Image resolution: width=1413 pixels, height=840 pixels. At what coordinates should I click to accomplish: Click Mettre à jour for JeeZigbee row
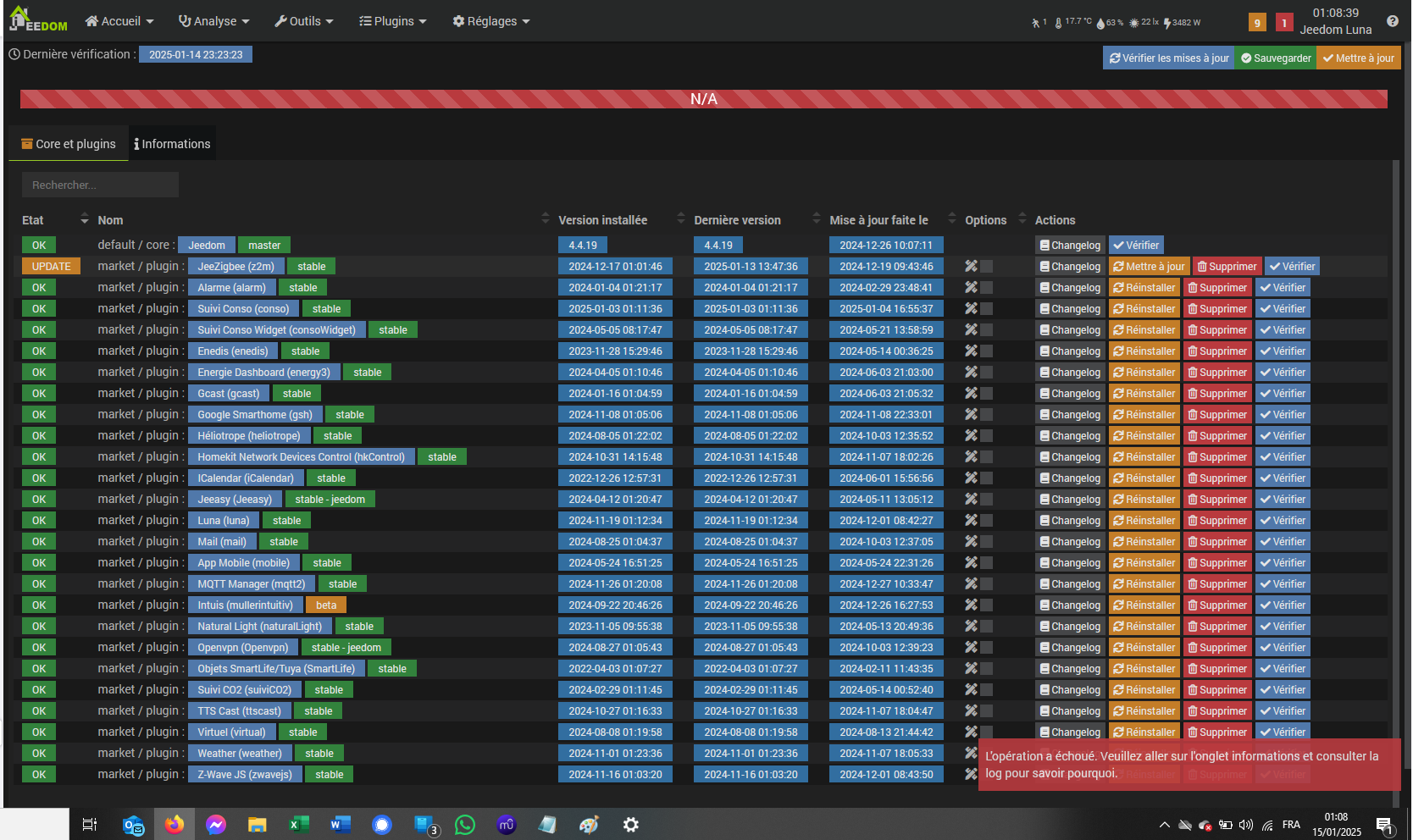tap(1150, 266)
